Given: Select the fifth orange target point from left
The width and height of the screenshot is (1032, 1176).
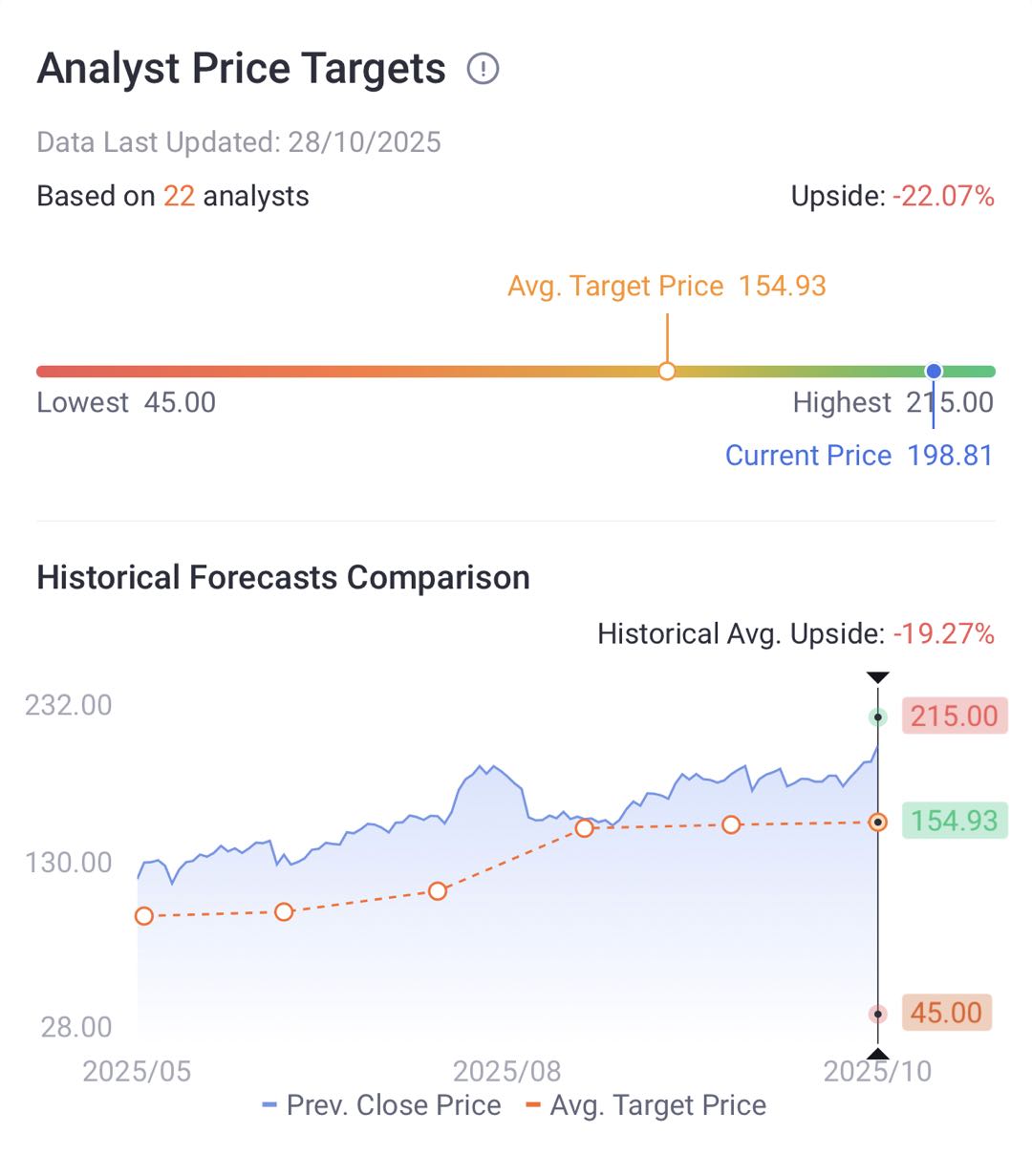Looking at the screenshot, I should pos(731,824).
